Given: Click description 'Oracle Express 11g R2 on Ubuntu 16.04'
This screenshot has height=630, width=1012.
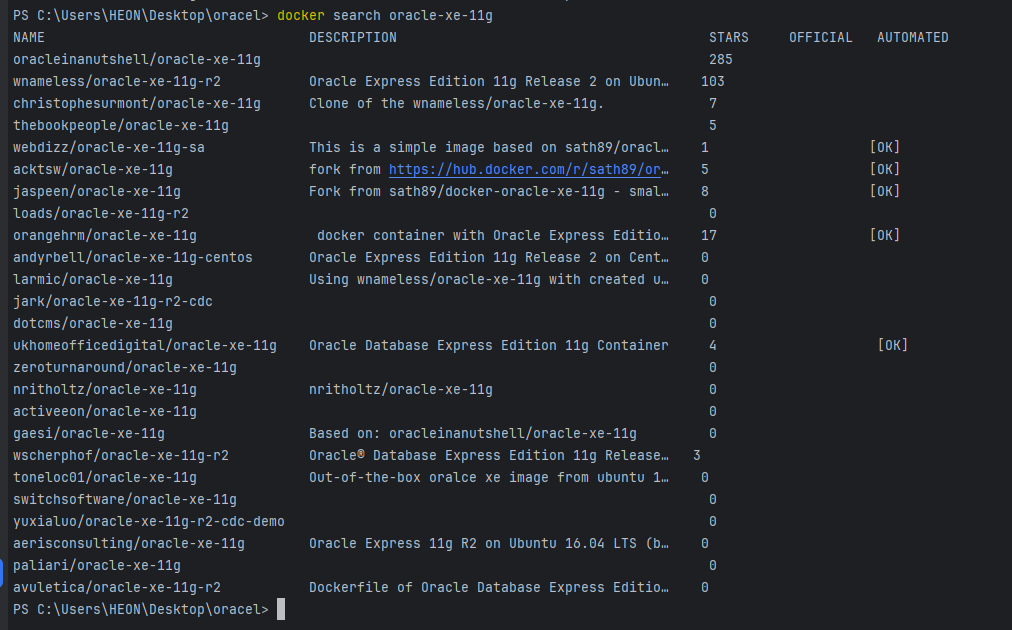Looking at the screenshot, I should (489, 543).
